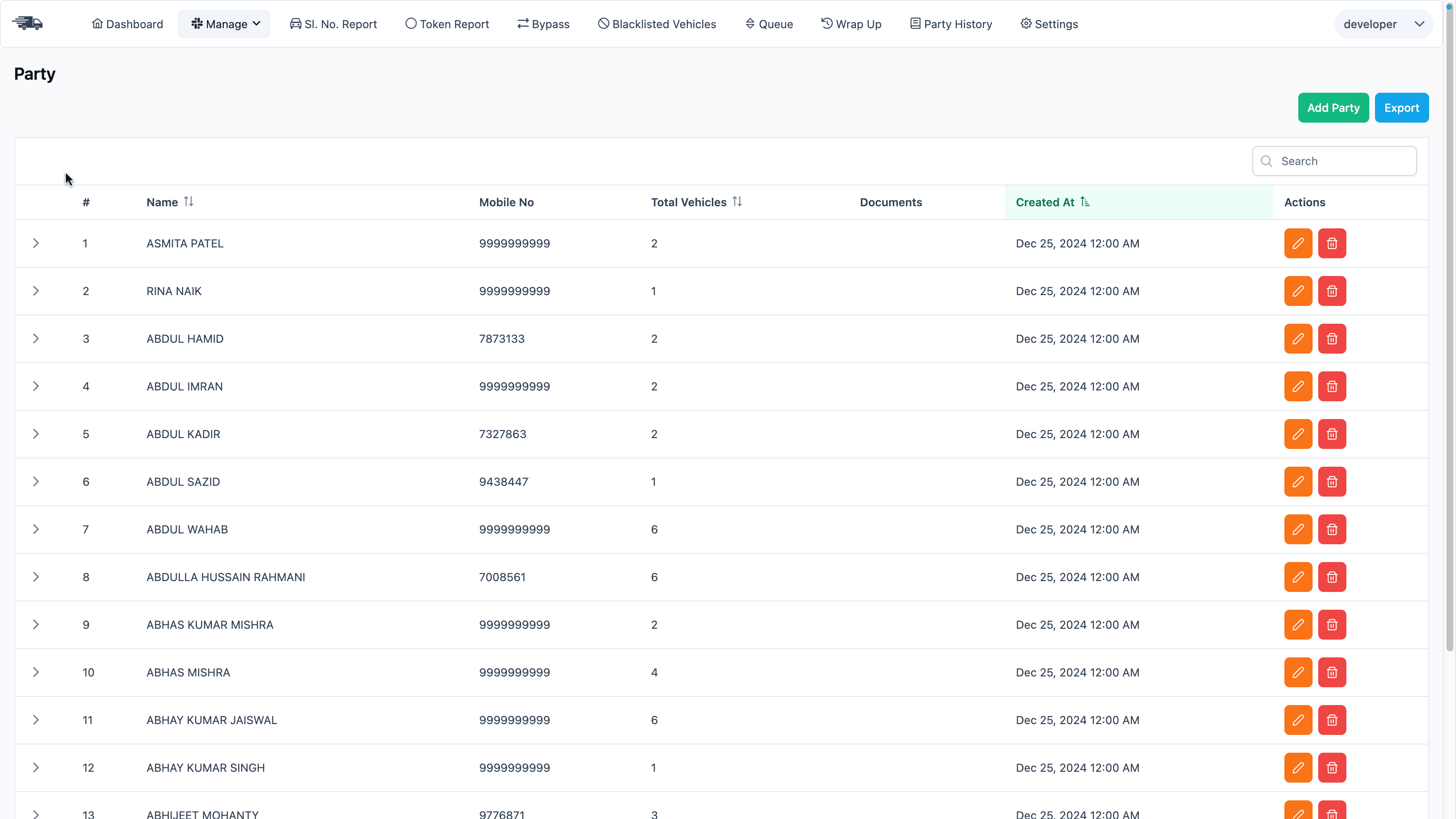Click the Export button

click(1401, 108)
